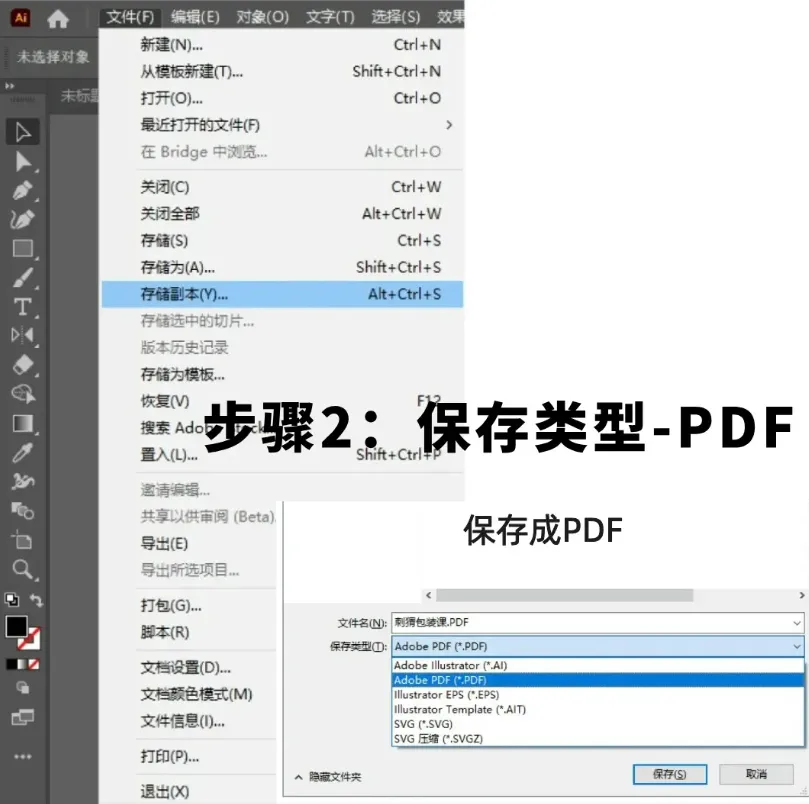Set paint mode to None
The height and width of the screenshot is (804, 809).
pyautogui.click(x=34, y=664)
